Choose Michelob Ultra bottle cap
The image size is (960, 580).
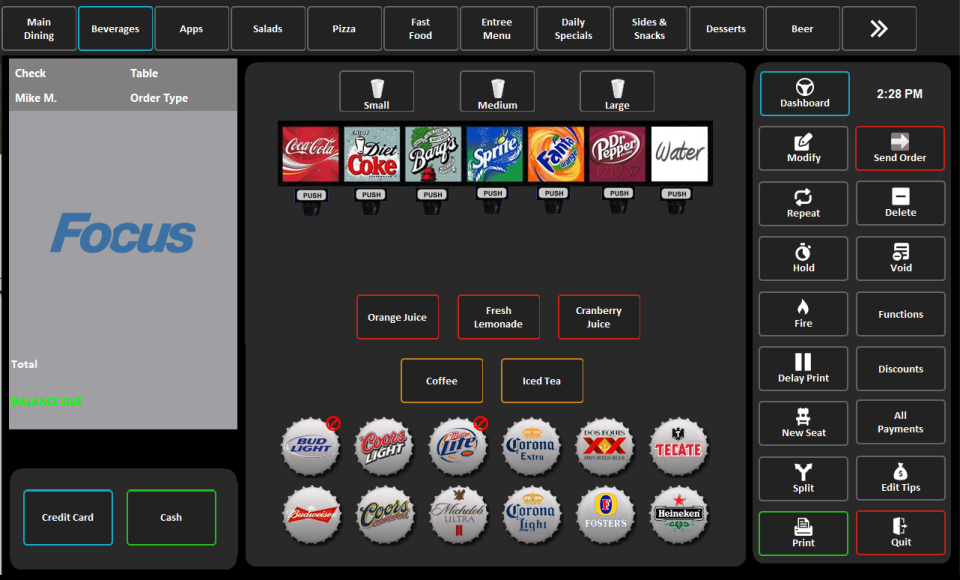[459, 515]
